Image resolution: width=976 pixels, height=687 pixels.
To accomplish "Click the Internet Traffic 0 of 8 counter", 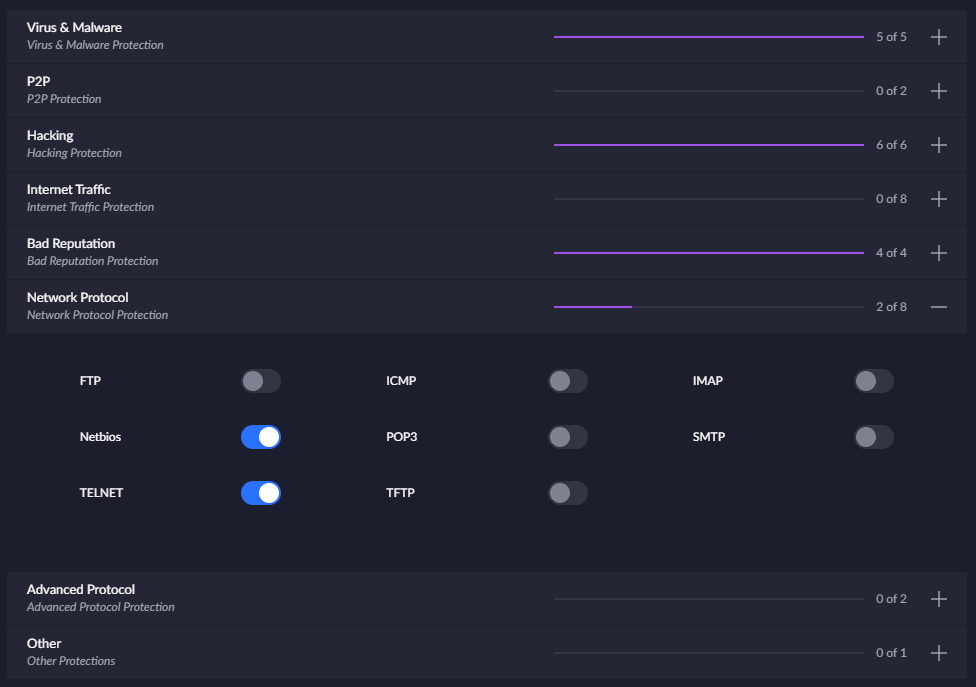I will pyautogui.click(x=891, y=199).
